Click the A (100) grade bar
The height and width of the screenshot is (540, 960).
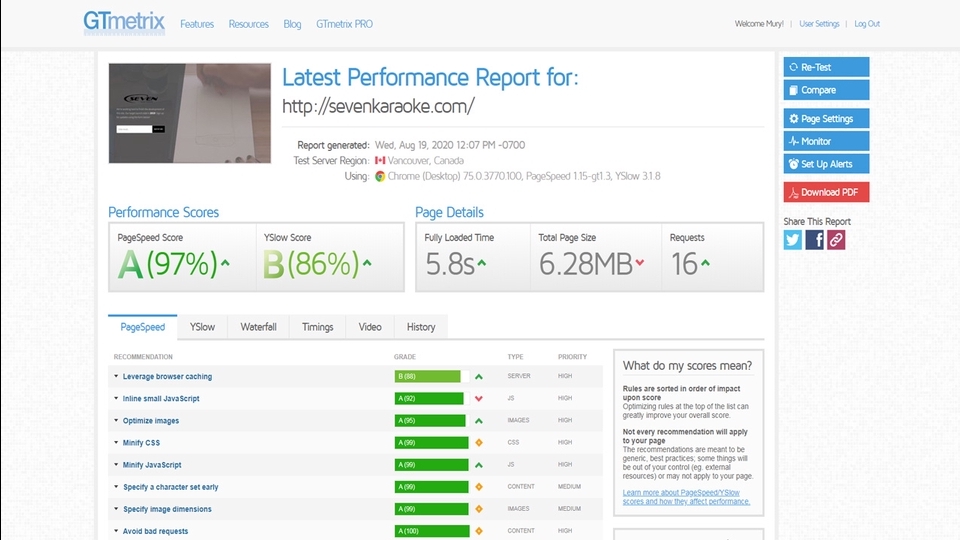point(432,531)
